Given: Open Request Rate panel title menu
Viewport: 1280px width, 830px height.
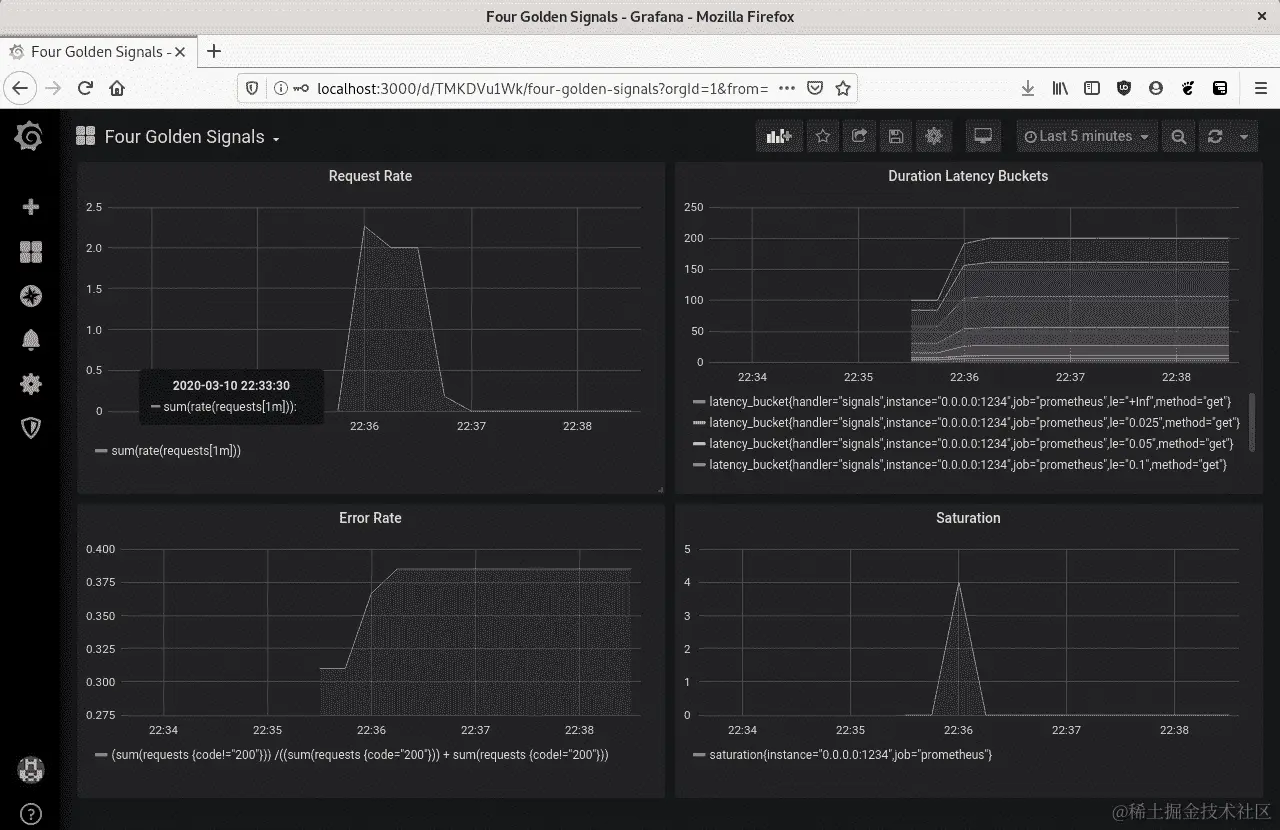Looking at the screenshot, I should coord(370,176).
